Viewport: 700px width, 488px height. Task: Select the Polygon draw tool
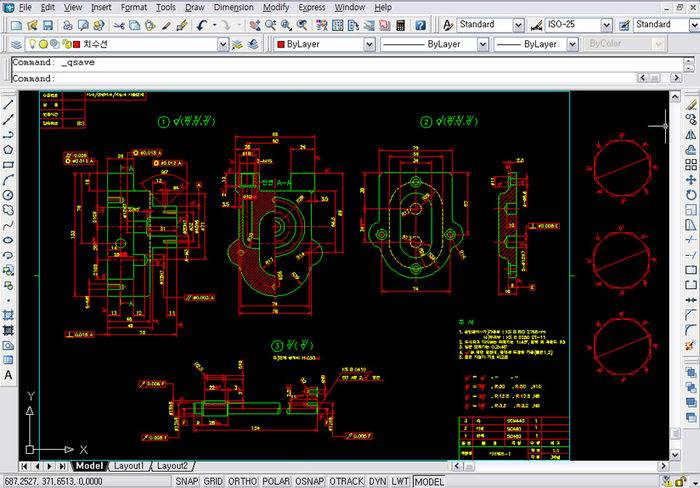click(8, 149)
